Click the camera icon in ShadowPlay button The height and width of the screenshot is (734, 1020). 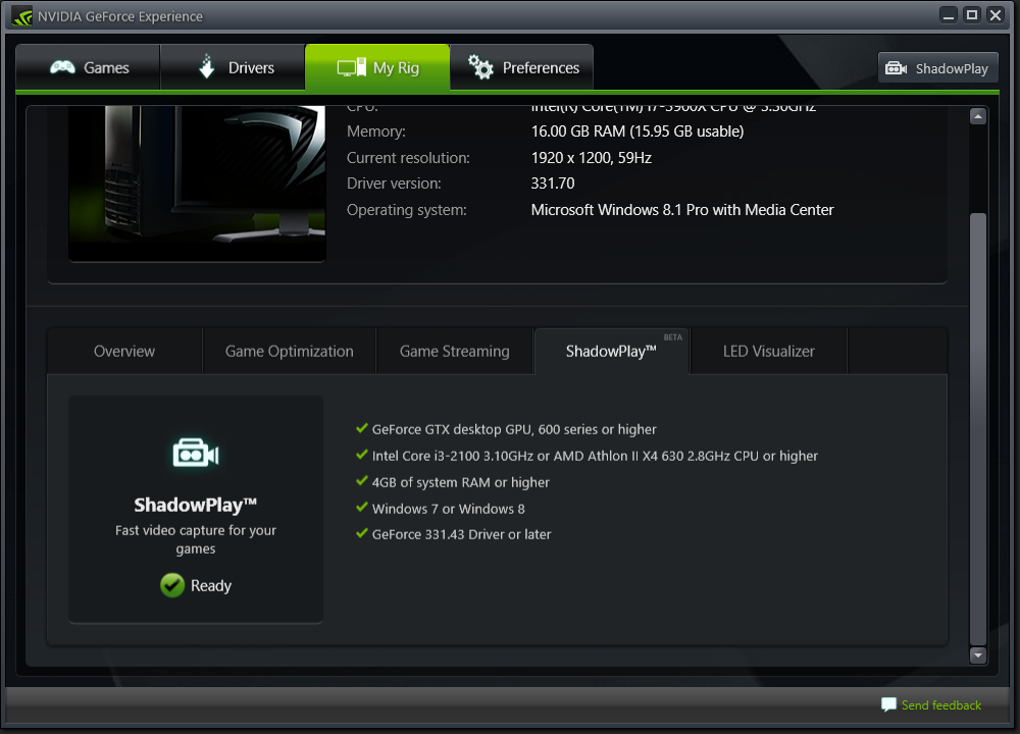click(896, 68)
